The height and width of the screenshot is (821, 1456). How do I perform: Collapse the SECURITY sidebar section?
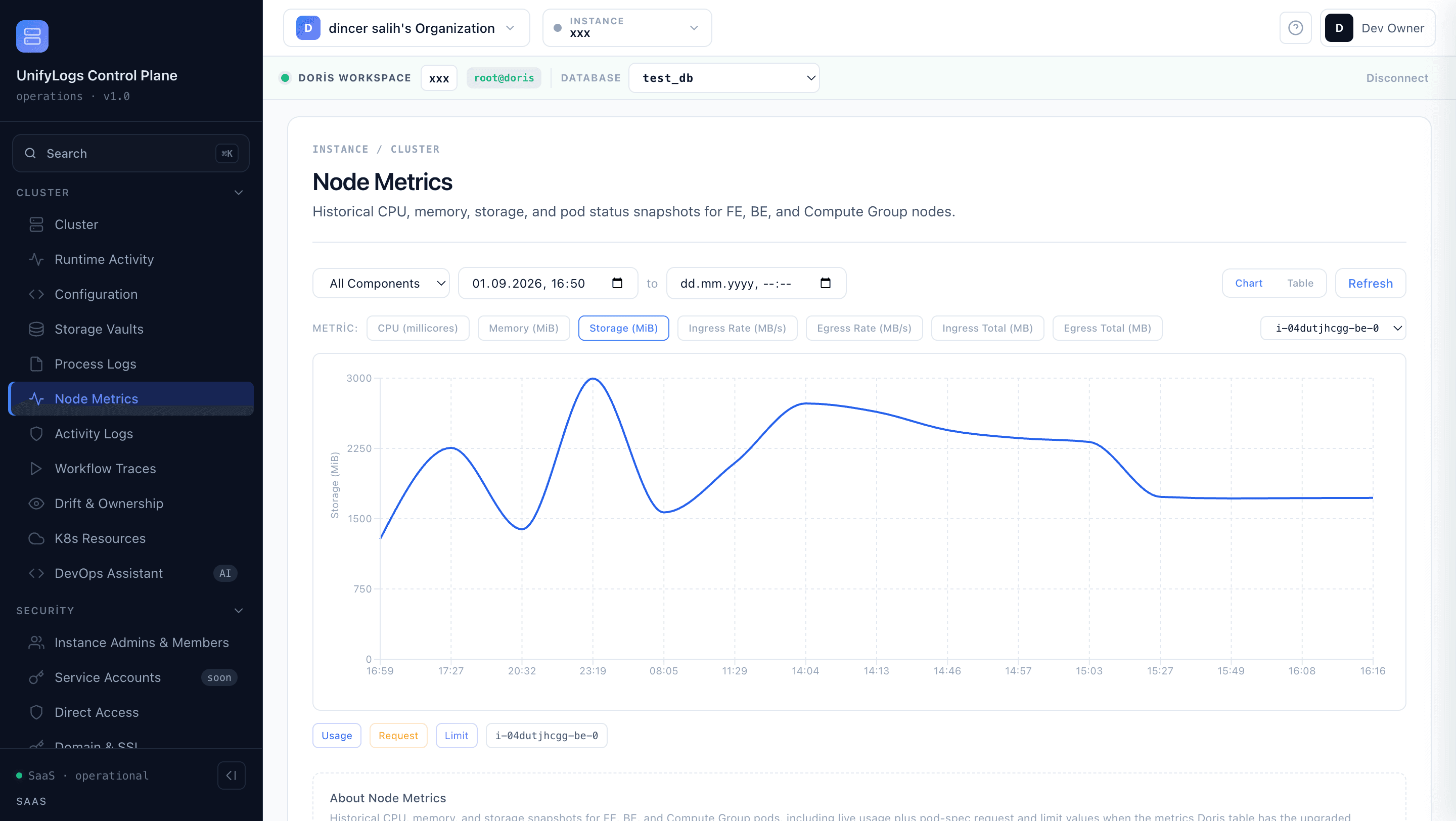pos(239,610)
